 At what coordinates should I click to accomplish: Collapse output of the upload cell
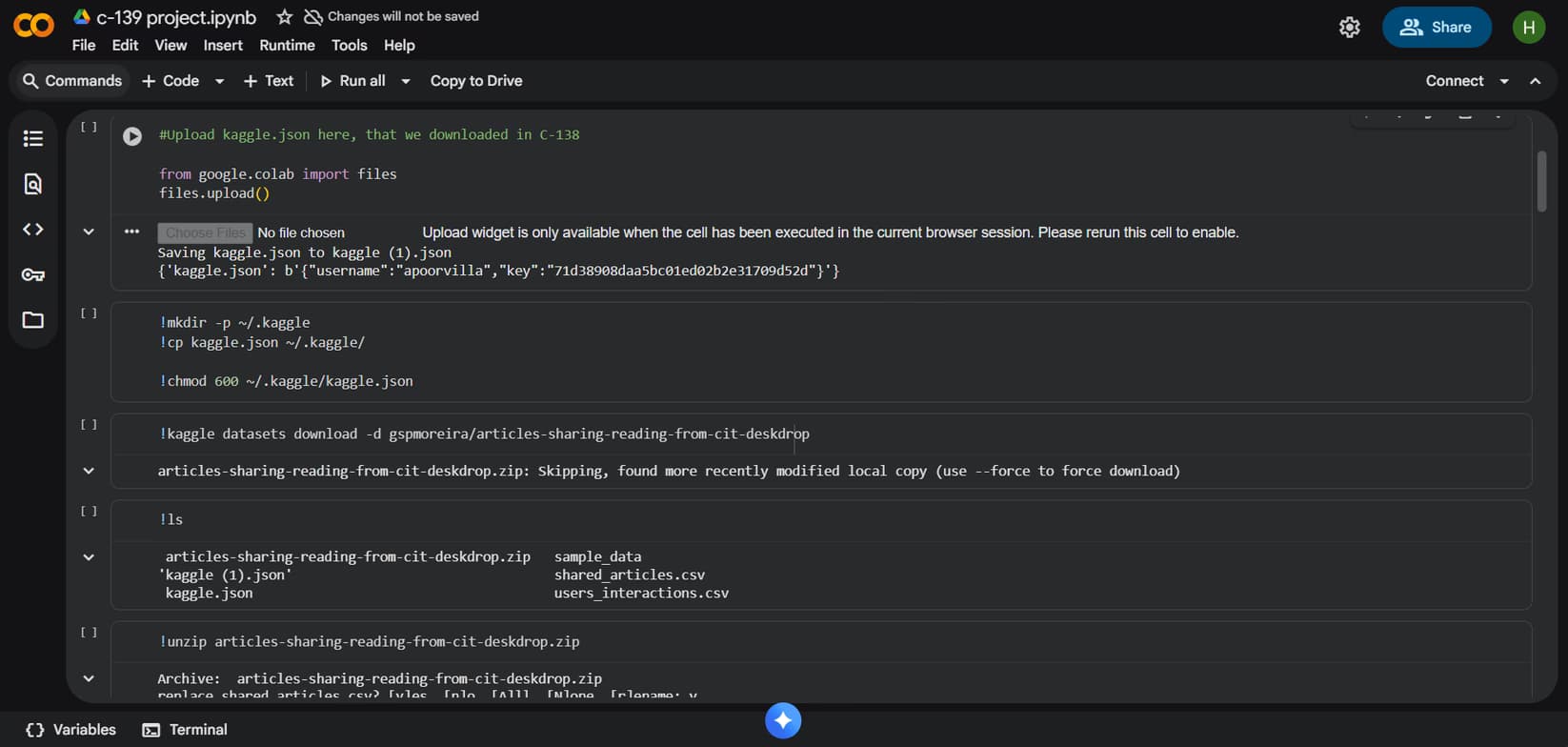click(89, 232)
